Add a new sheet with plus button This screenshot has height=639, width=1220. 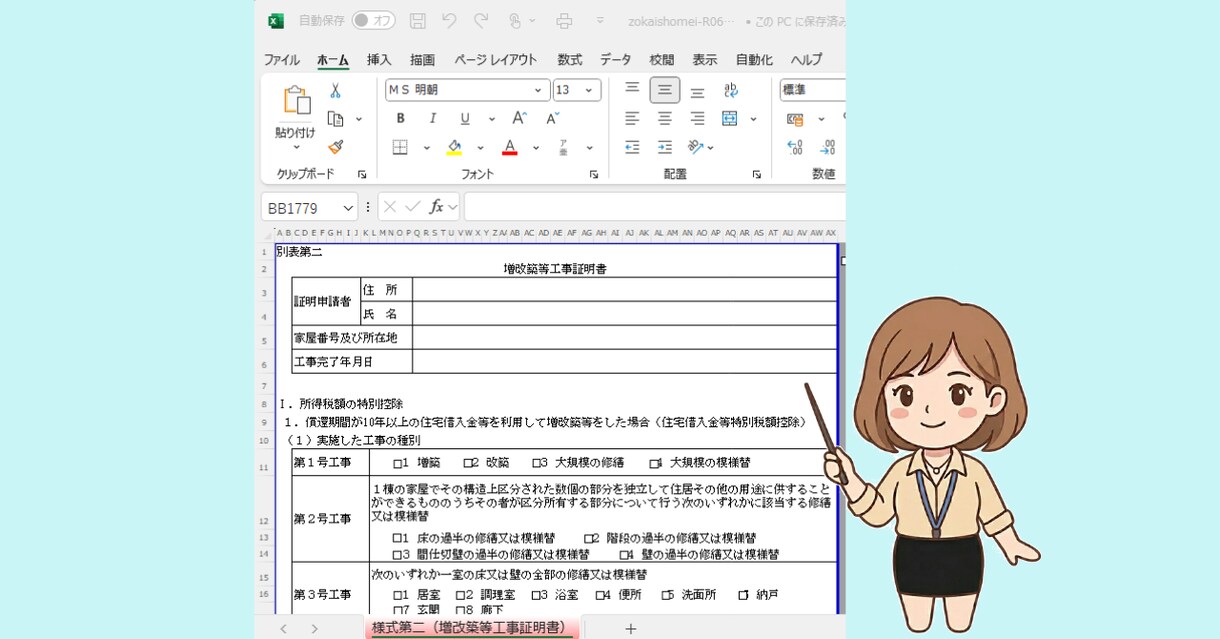[630, 628]
